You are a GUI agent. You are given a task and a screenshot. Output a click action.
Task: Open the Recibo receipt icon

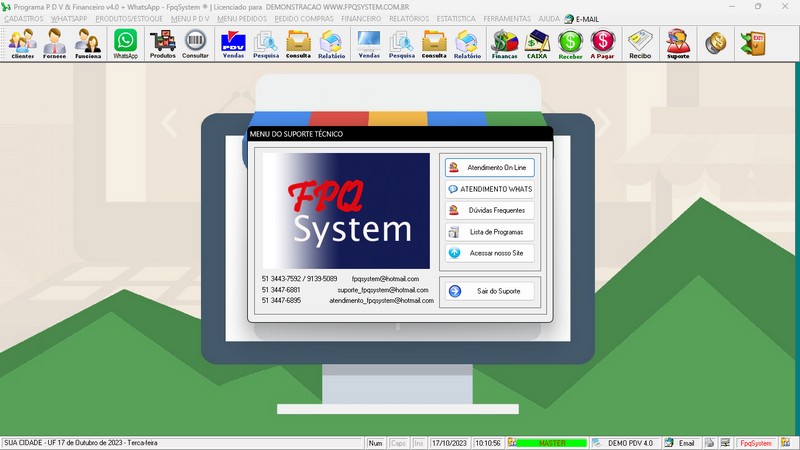point(640,44)
